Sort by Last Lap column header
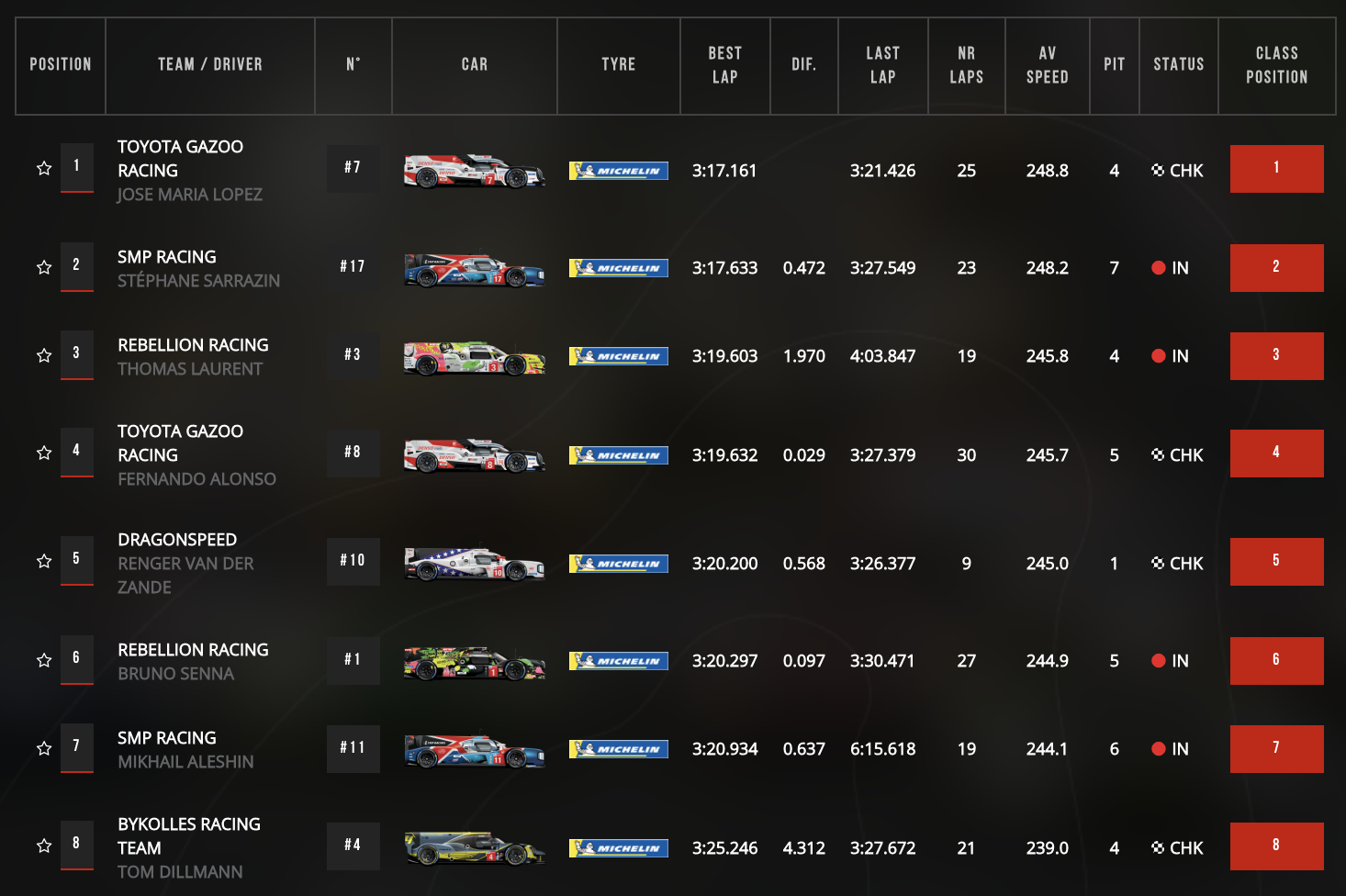 tap(883, 65)
